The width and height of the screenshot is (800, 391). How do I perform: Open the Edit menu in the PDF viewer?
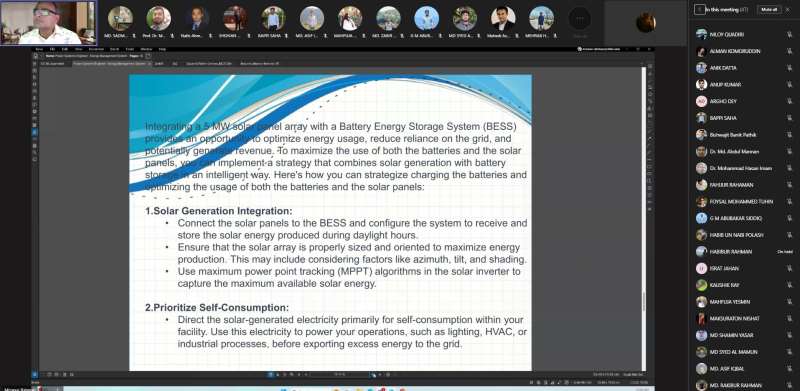(x=65, y=49)
